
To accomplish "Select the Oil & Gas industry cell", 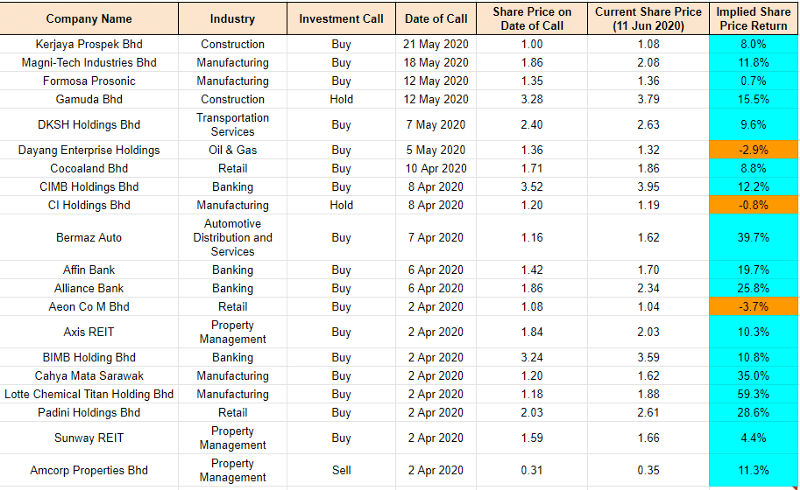I will pos(232,150).
